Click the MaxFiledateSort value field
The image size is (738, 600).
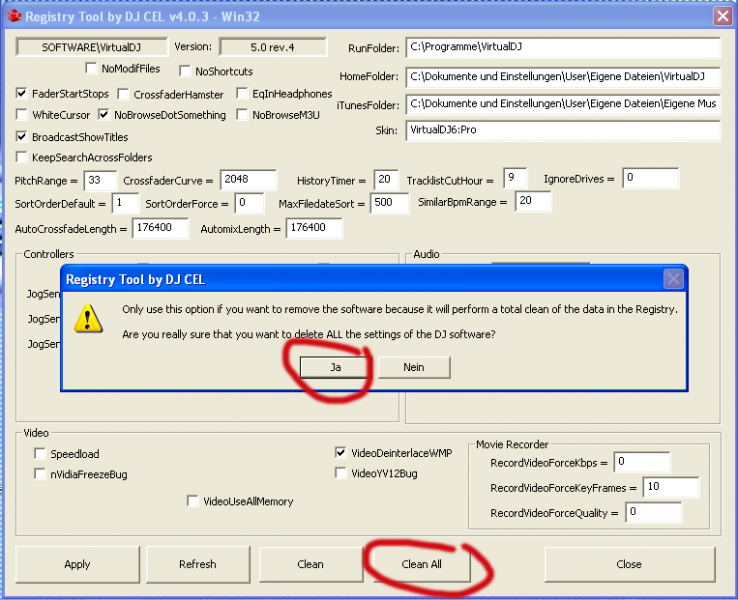point(389,203)
